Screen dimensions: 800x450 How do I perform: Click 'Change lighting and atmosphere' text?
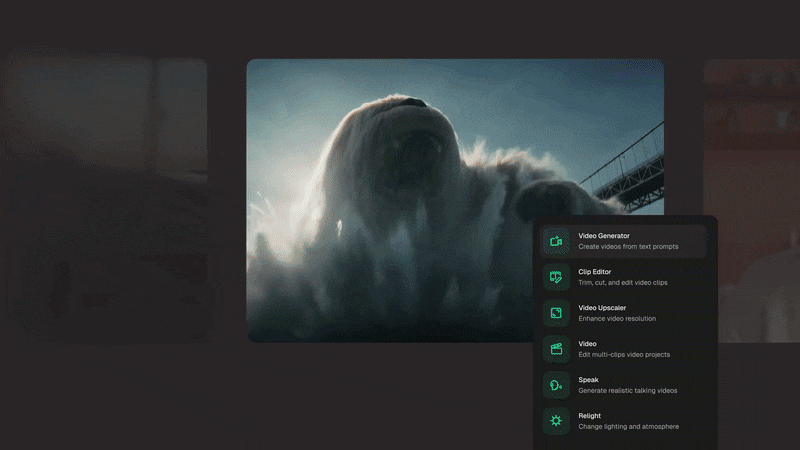(629, 427)
